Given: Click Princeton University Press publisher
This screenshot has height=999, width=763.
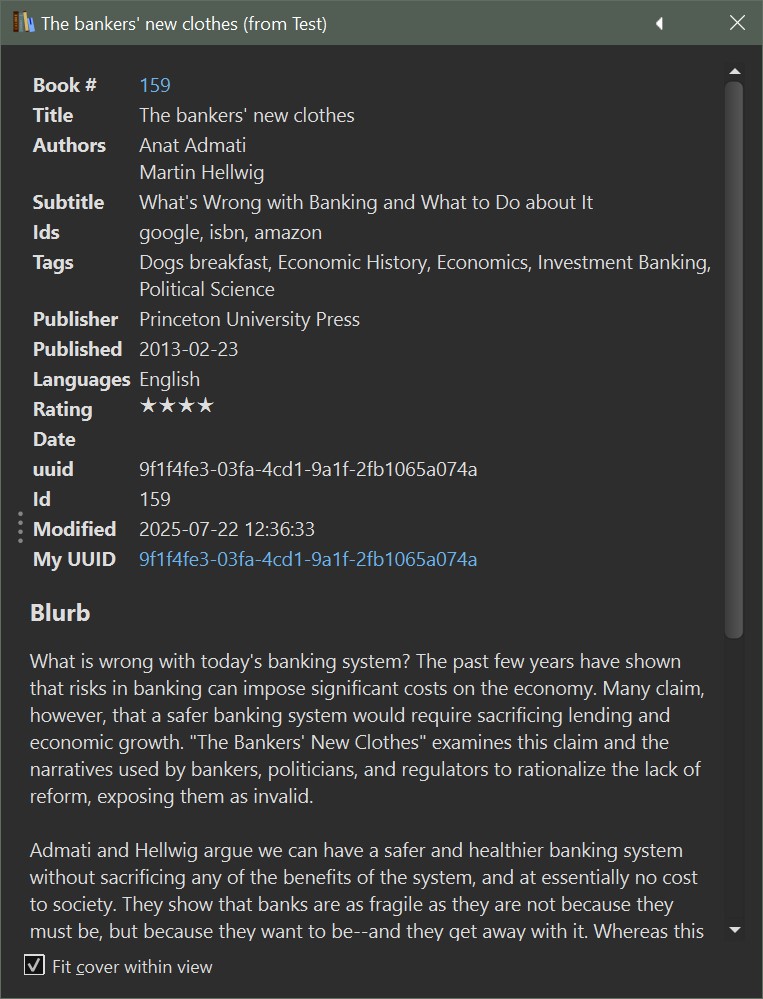Looking at the screenshot, I should (249, 319).
